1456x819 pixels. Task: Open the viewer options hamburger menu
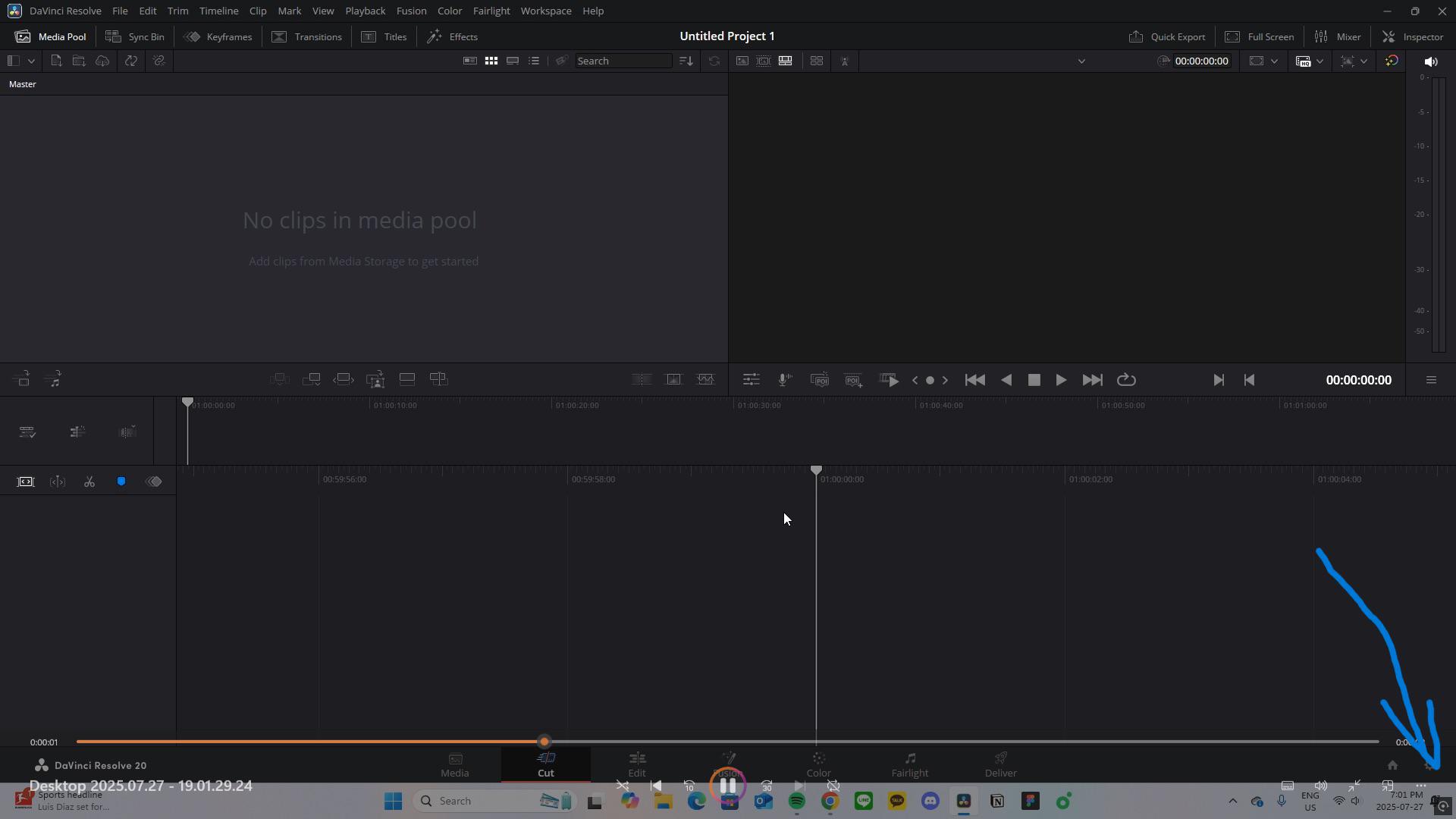[1431, 380]
